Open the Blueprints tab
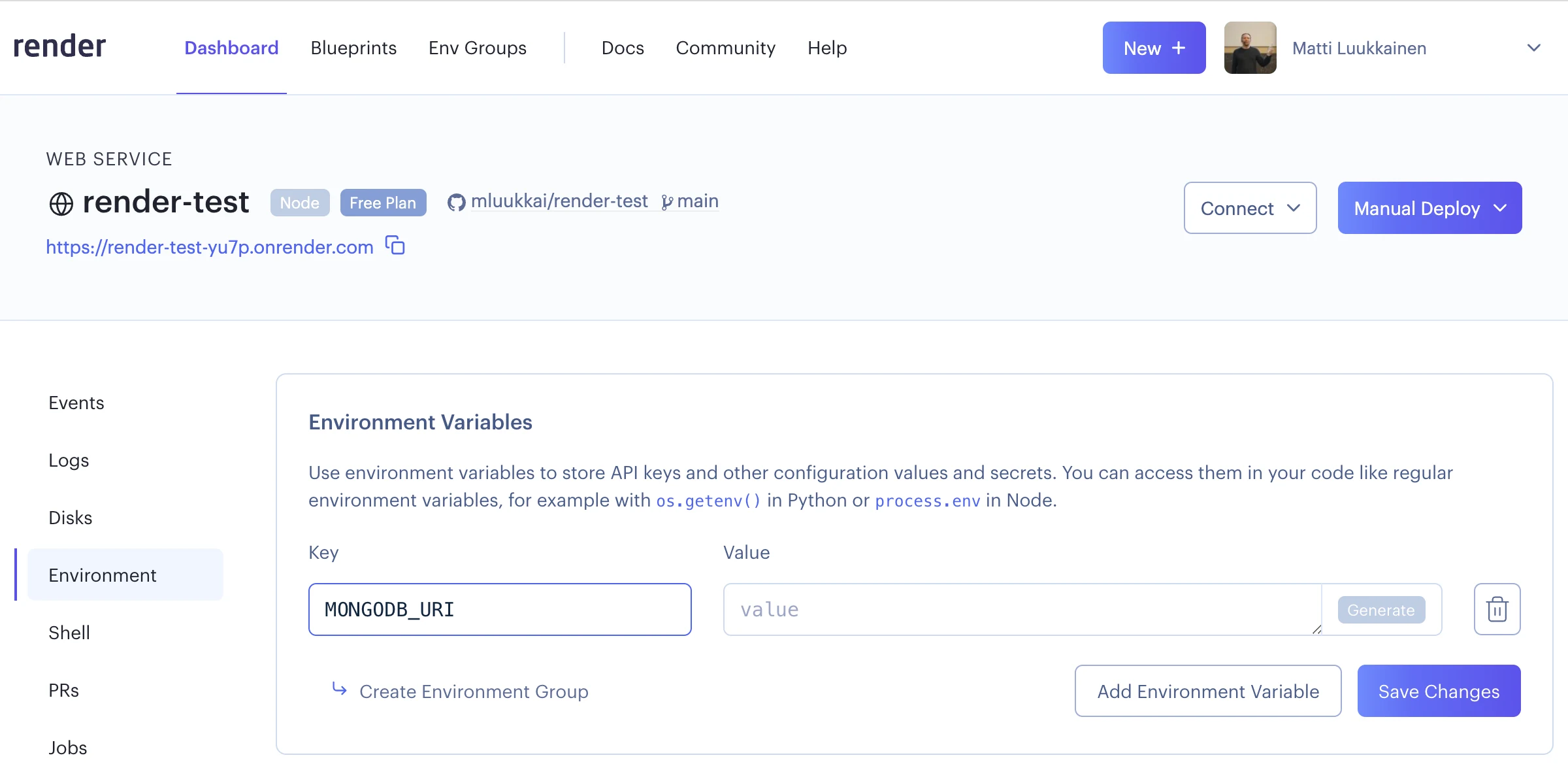Viewport: 1568px width, 766px height. 353,48
